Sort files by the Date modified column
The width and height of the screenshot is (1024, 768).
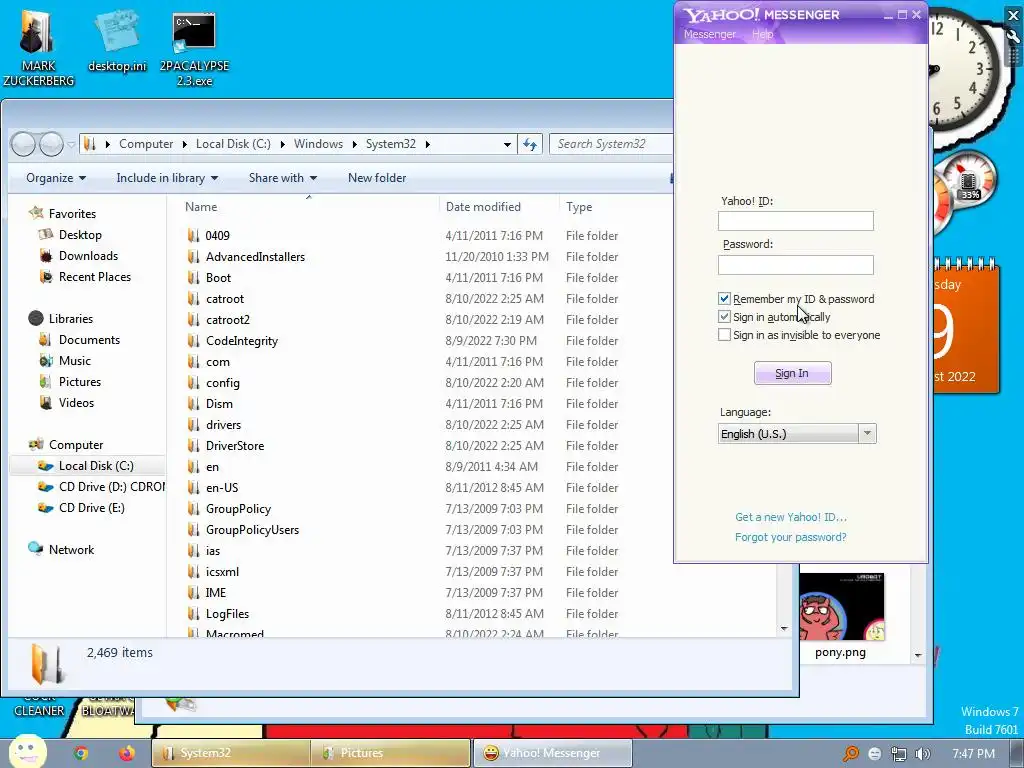(499, 206)
